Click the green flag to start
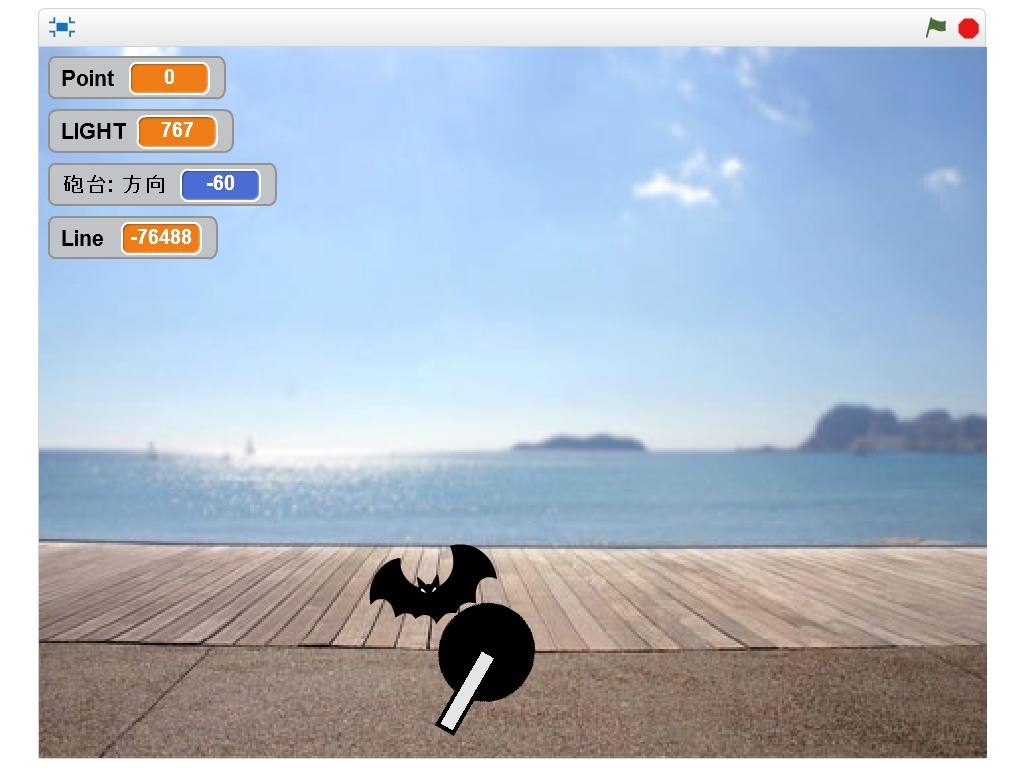 click(x=935, y=28)
